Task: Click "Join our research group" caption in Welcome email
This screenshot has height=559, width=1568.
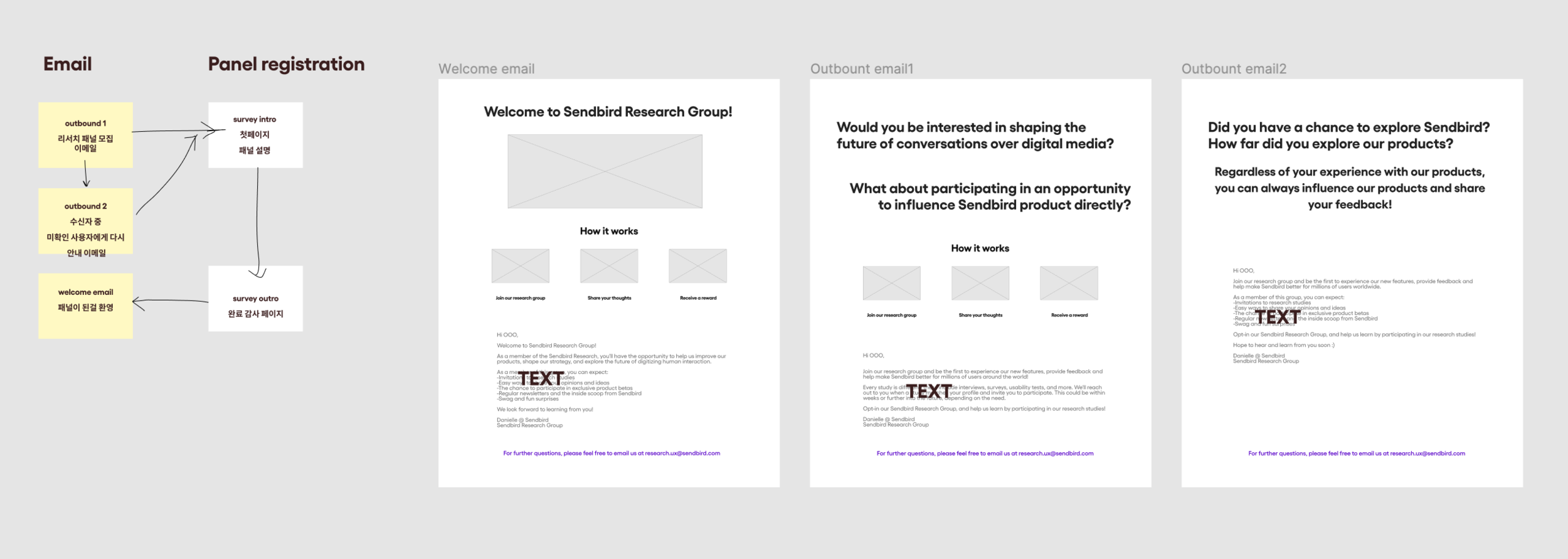Action: coord(521,298)
